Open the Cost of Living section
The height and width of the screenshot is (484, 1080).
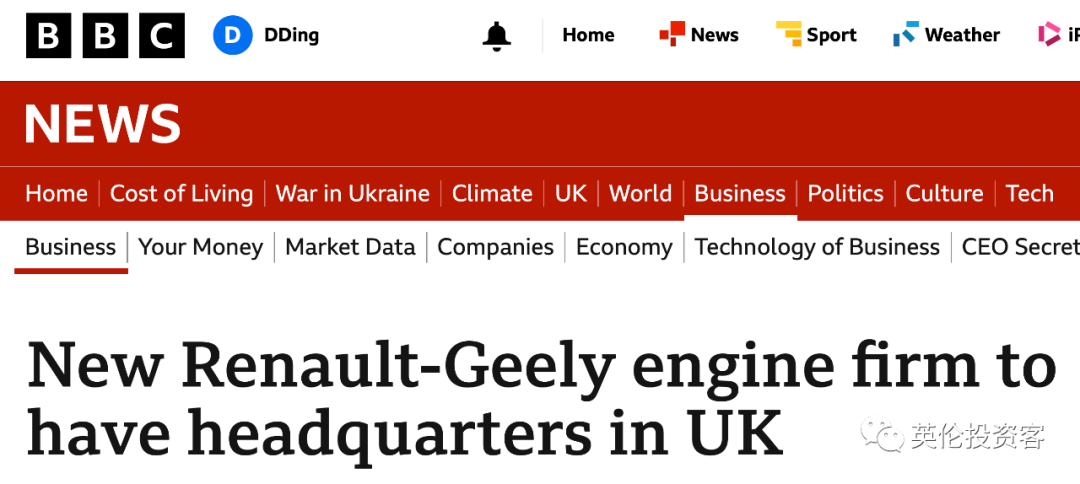[x=181, y=193]
